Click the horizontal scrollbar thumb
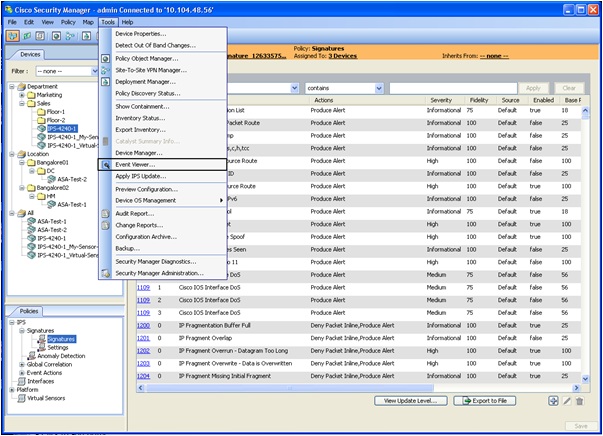Screen dimensions: 603x436 pos(290,388)
